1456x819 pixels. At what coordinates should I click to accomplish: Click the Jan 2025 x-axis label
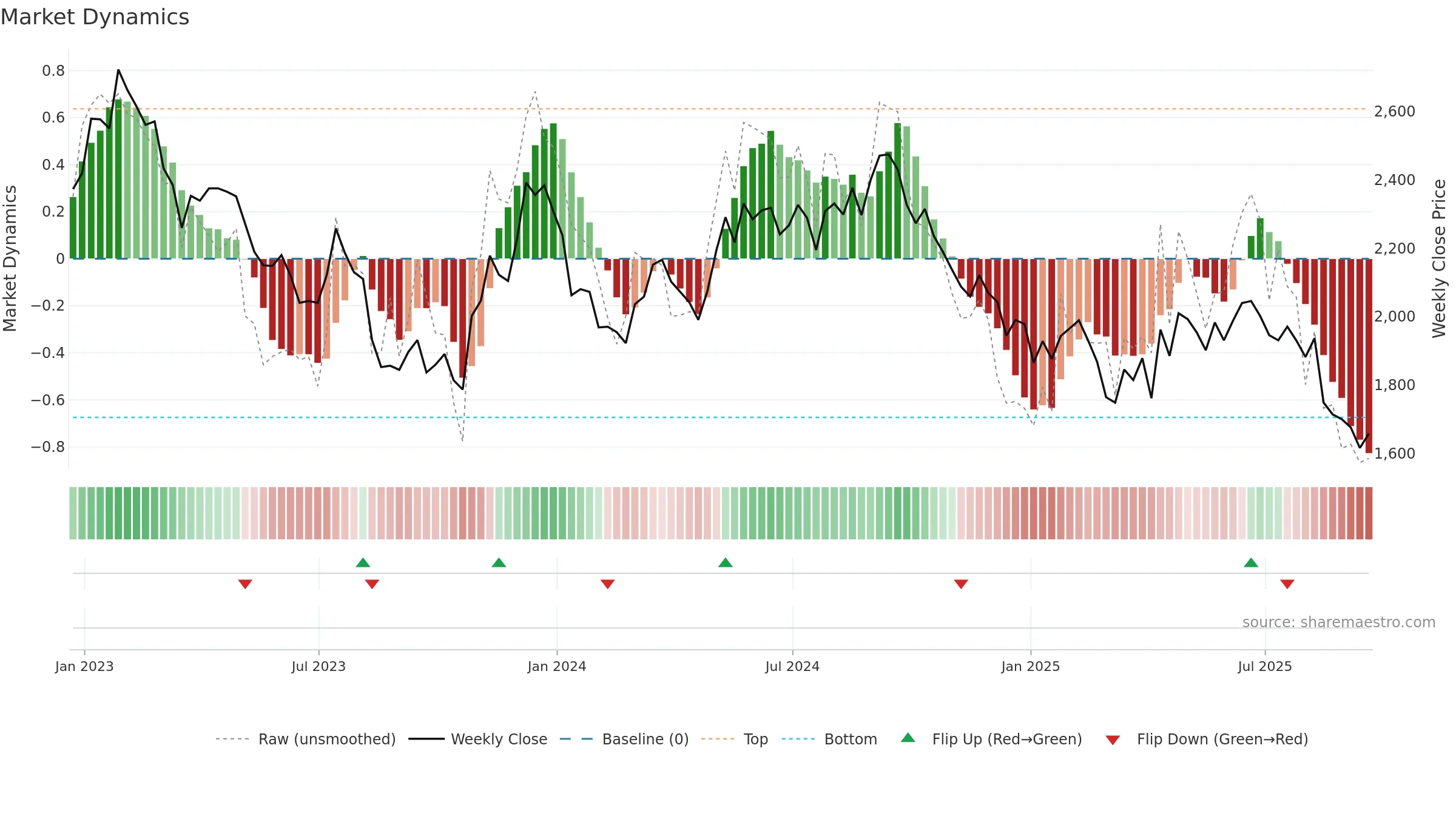tap(1031, 666)
